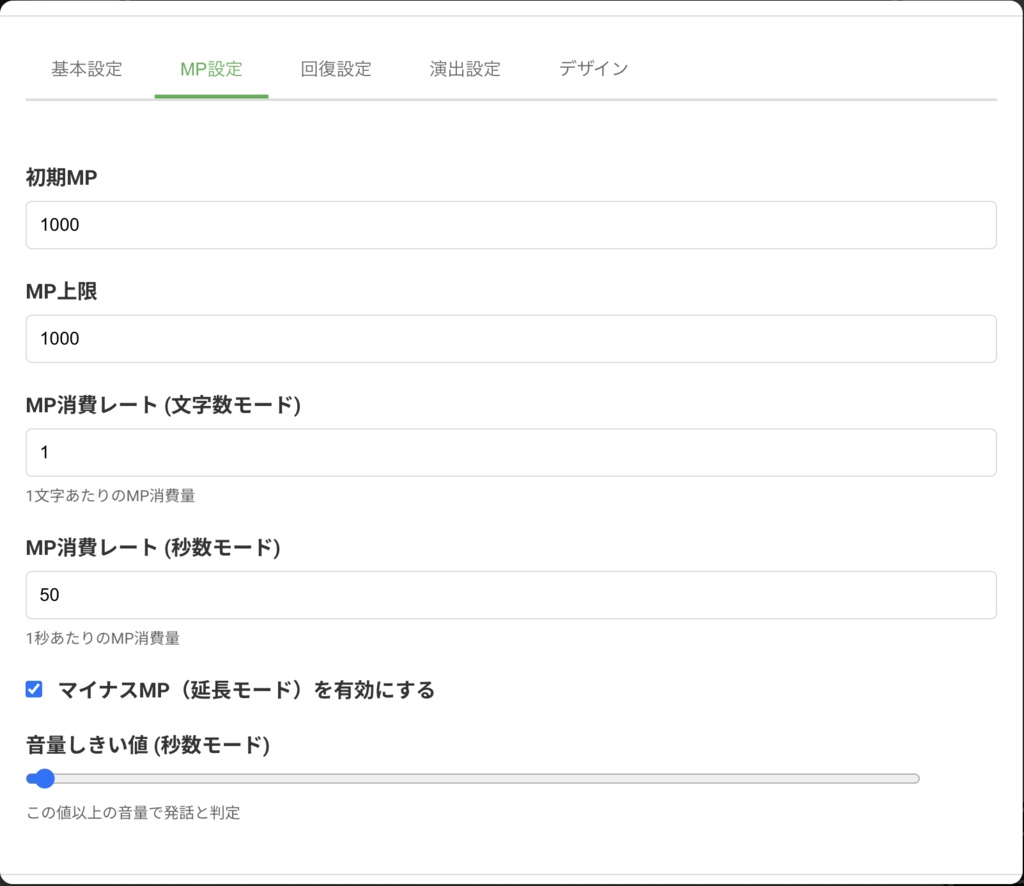Click the MP上限 input field

511,338
